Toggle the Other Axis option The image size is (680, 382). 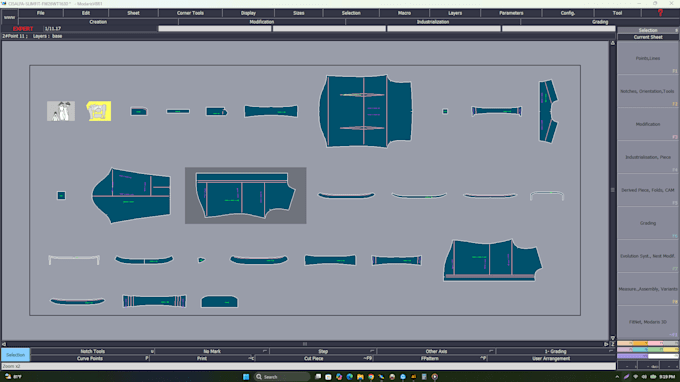click(436, 351)
